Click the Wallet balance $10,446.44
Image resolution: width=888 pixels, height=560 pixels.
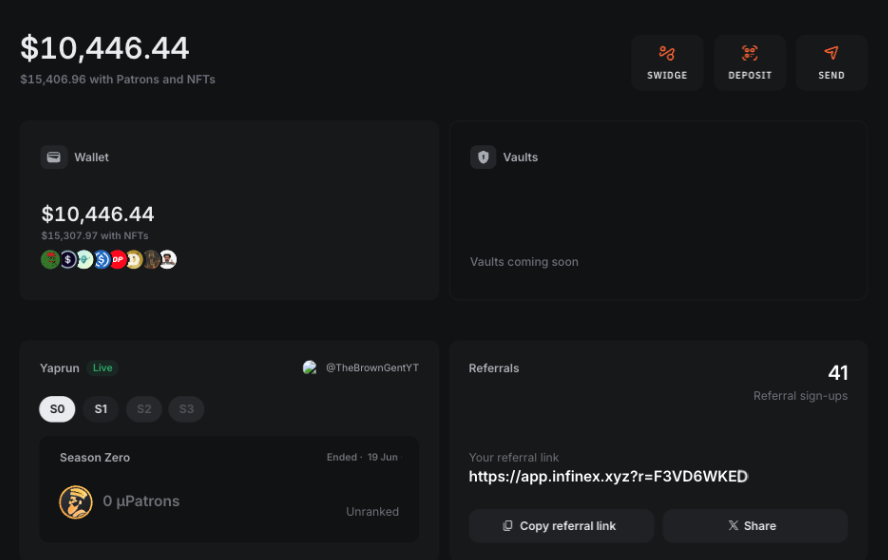point(97,214)
